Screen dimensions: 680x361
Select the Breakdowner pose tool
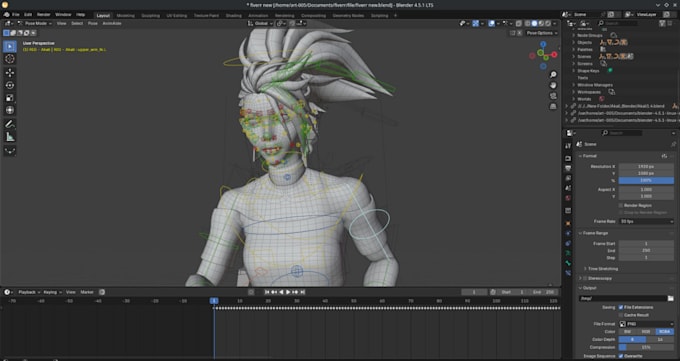click(10, 151)
